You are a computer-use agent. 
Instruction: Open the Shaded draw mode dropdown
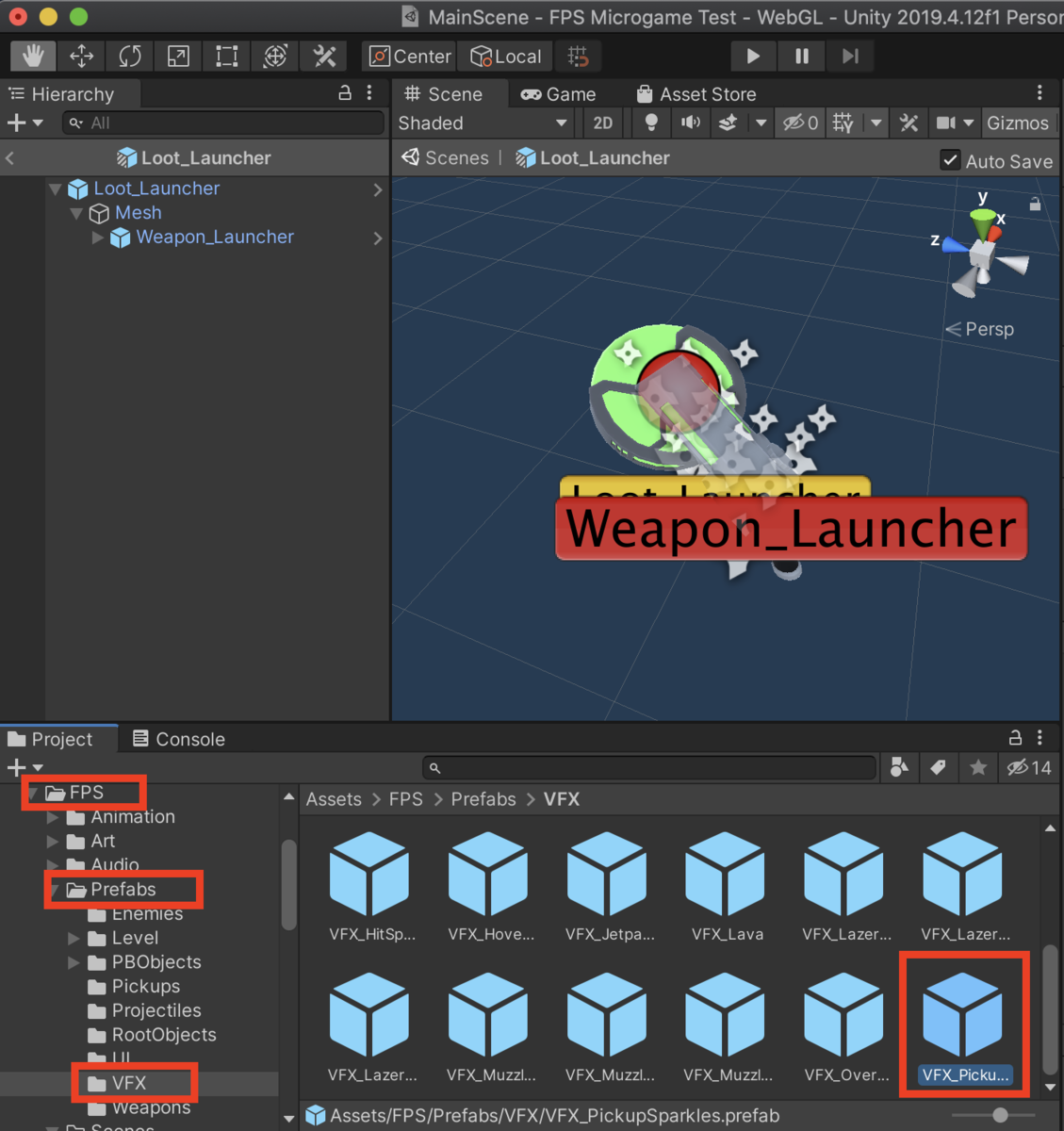click(x=483, y=123)
